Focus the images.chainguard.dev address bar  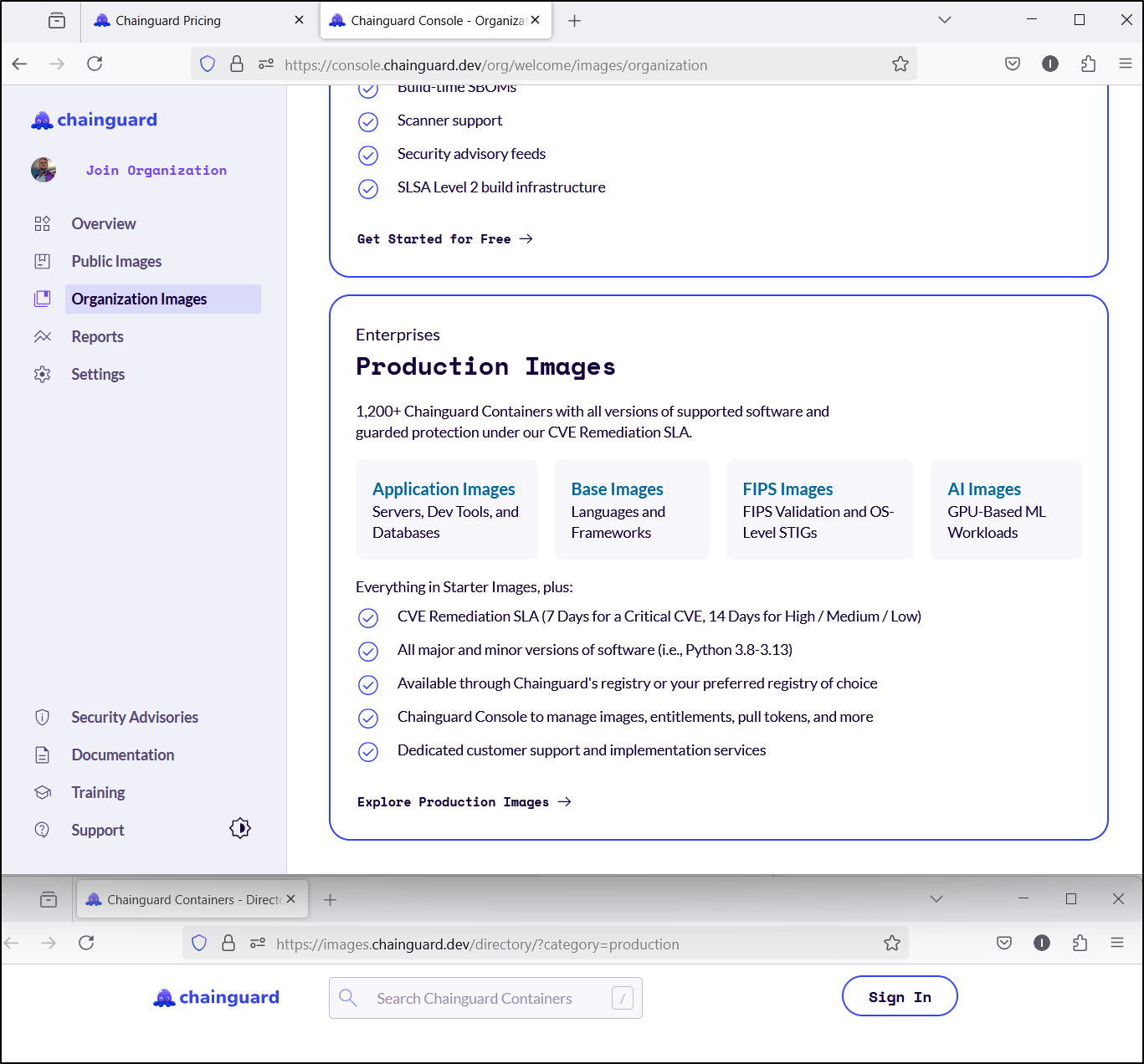(x=546, y=944)
